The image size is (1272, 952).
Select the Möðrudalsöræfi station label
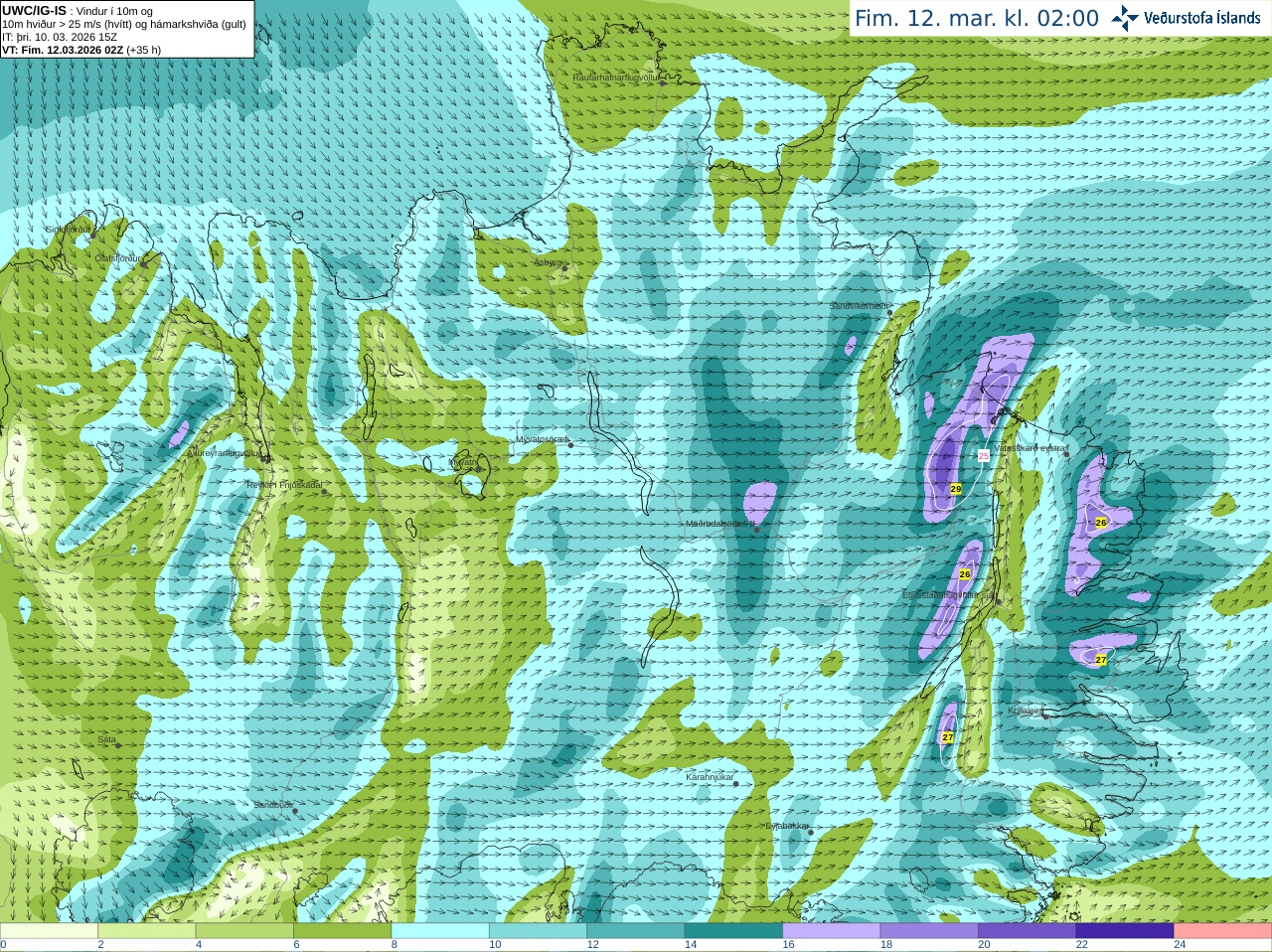719,524
